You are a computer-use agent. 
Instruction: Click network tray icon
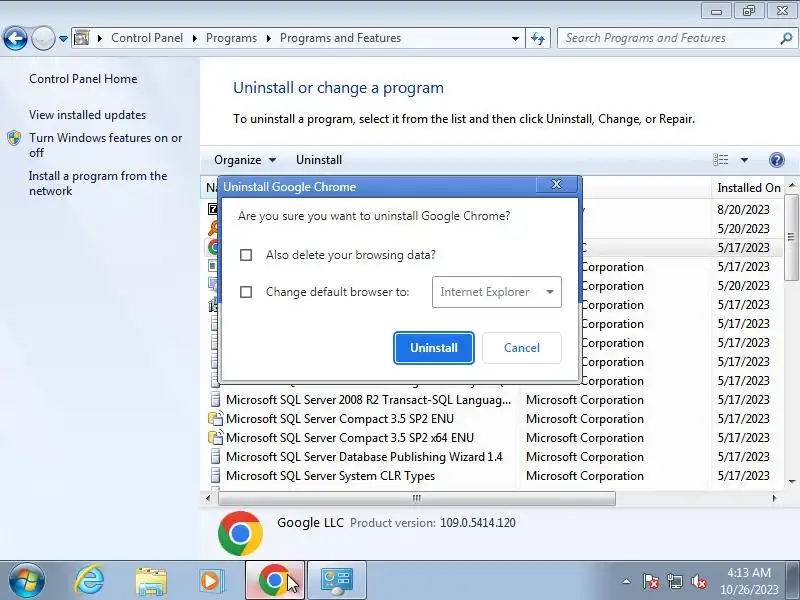coord(674,581)
